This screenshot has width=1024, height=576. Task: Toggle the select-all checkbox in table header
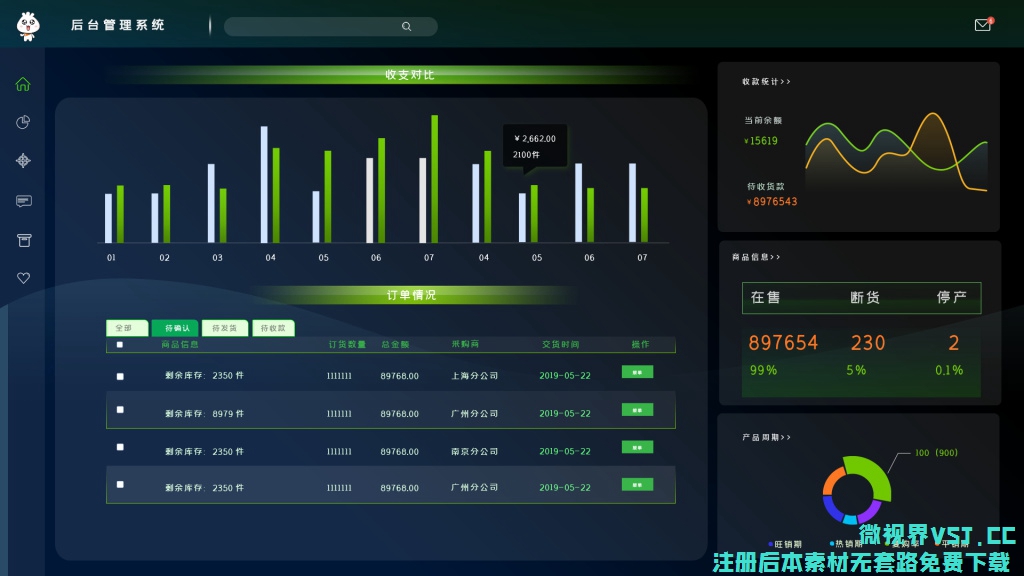pyautogui.click(x=120, y=345)
